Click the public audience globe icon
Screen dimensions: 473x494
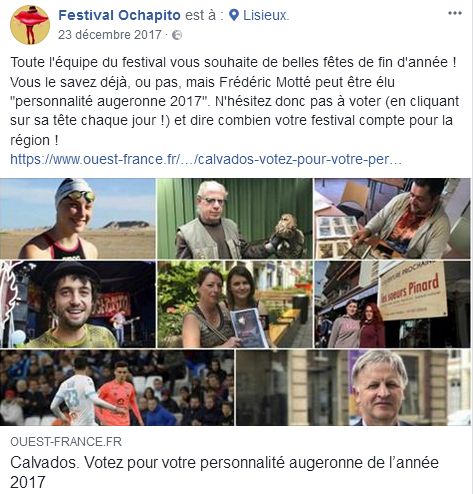(177, 35)
